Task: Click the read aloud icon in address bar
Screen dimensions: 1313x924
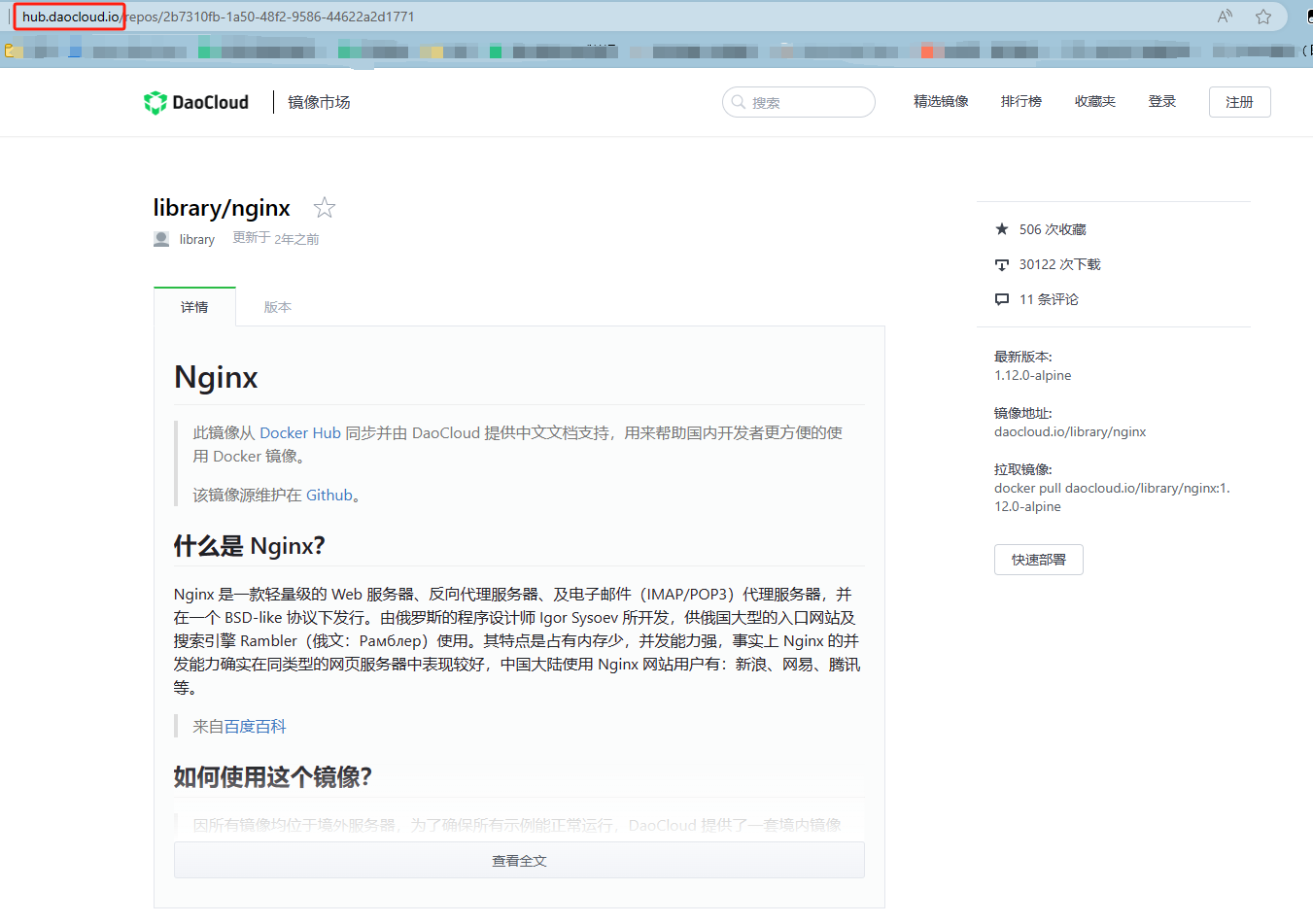Action: pos(1225,17)
